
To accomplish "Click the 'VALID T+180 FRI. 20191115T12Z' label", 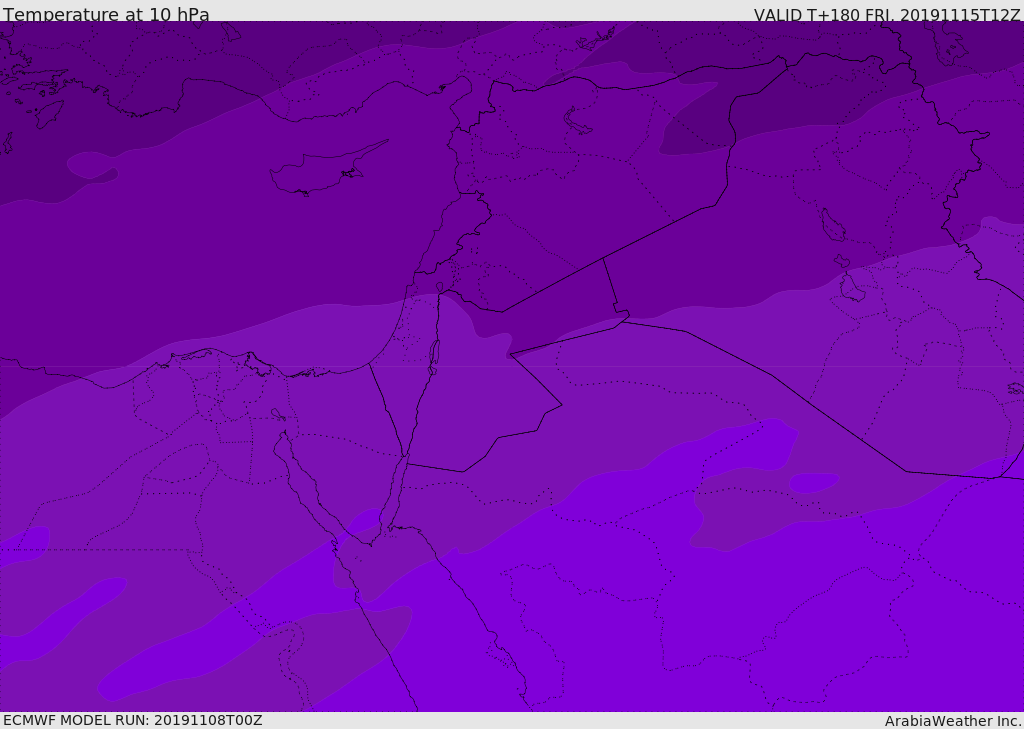I will [x=887, y=15].
